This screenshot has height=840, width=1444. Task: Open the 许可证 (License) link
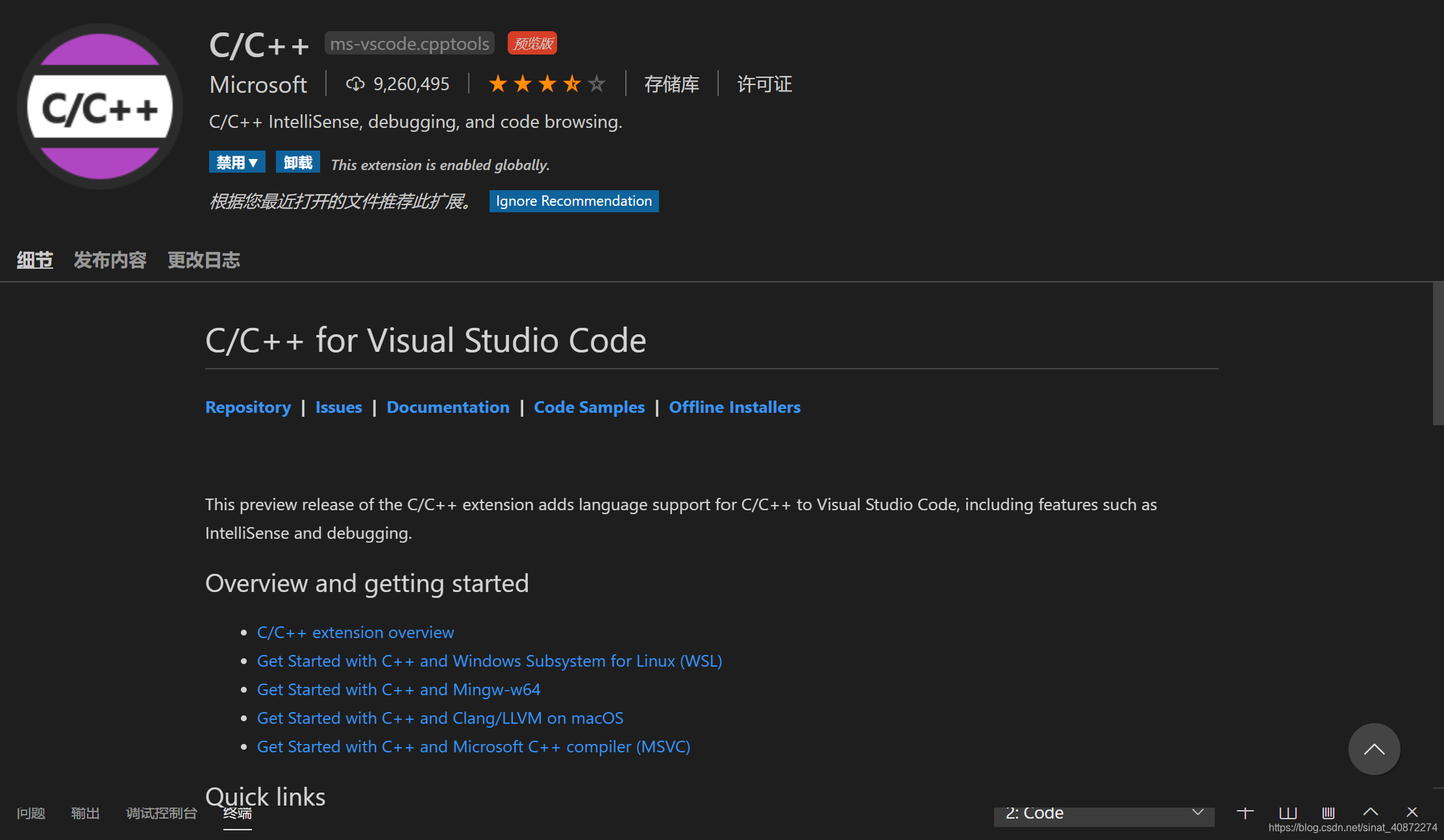tap(765, 84)
